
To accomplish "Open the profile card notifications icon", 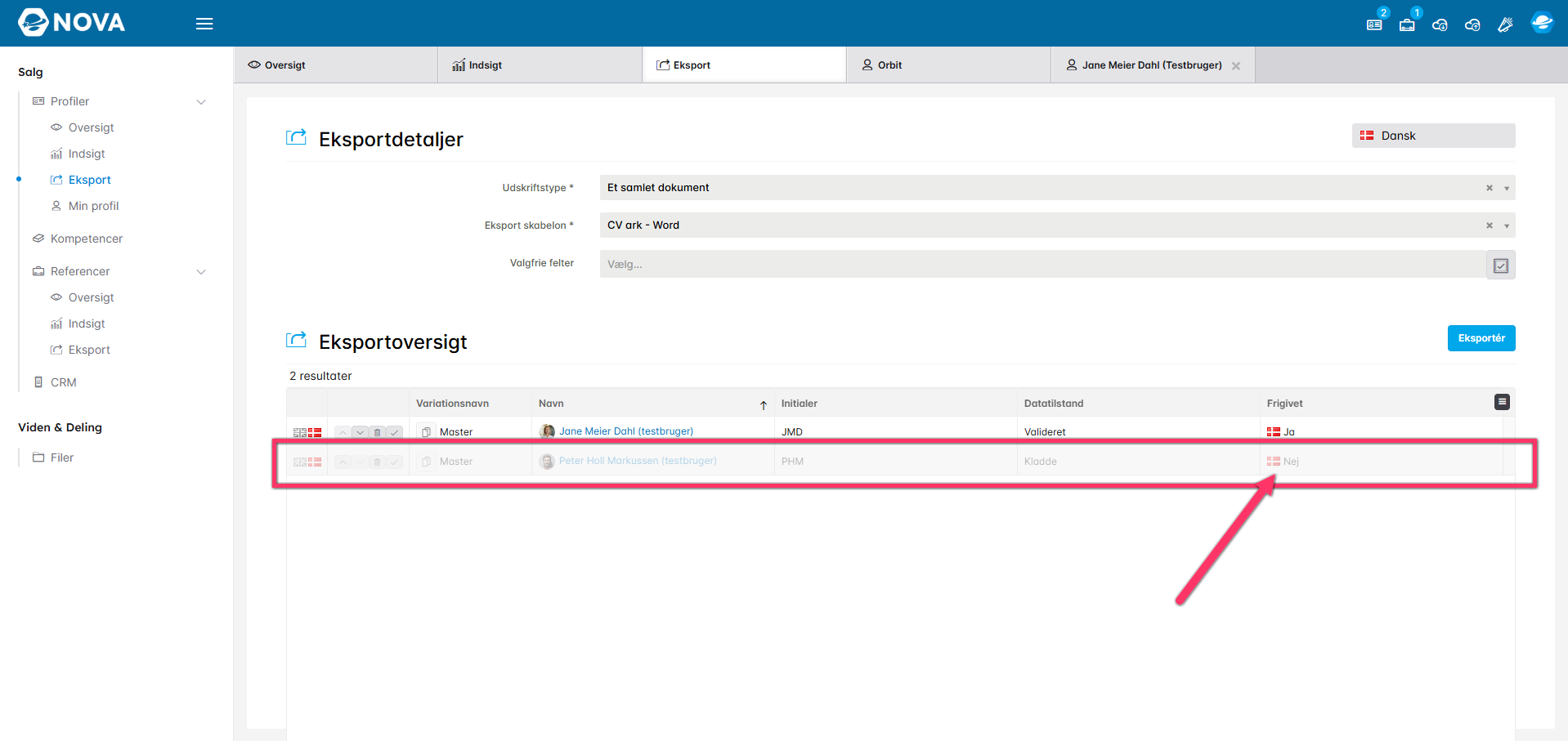I will click(x=1374, y=25).
